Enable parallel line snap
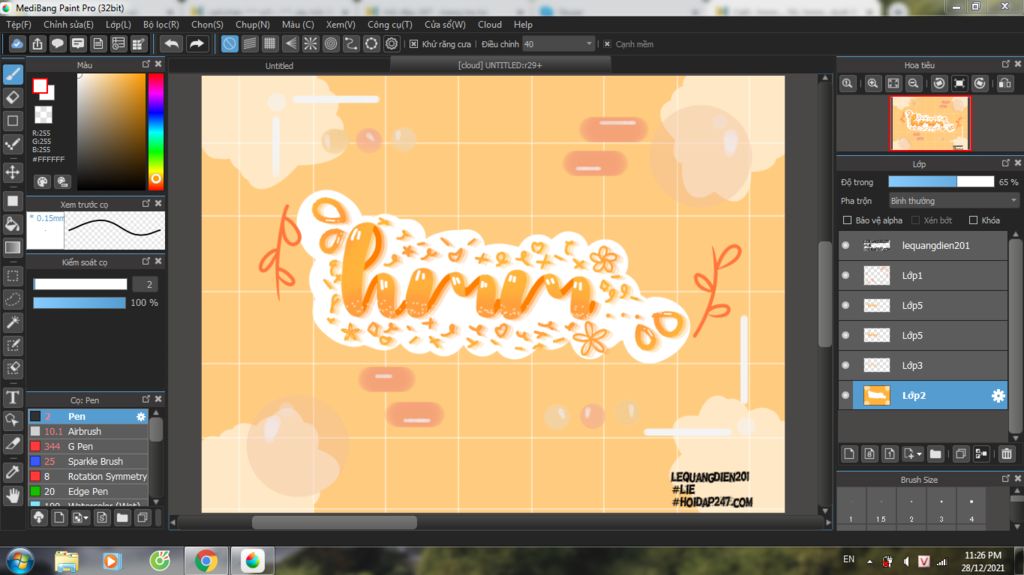The width and height of the screenshot is (1024, 575). [x=249, y=44]
